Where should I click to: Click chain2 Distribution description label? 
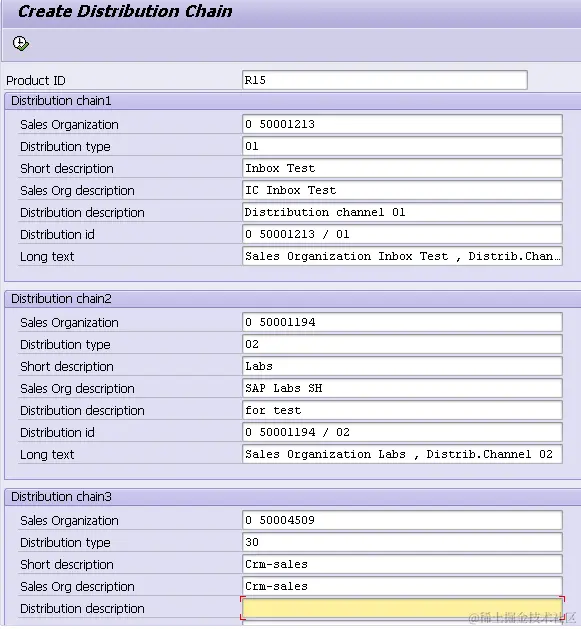tap(82, 411)
